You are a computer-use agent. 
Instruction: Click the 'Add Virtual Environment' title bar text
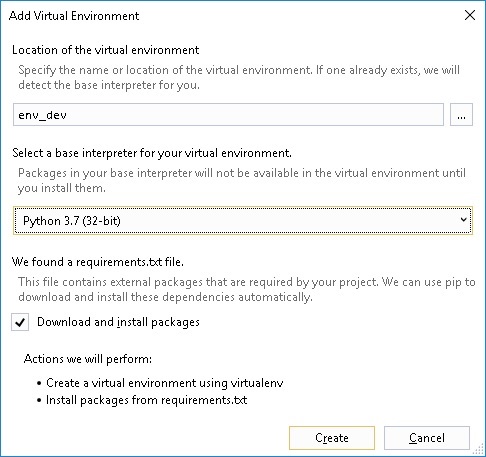pyautogui.click(x=74, y=16)
